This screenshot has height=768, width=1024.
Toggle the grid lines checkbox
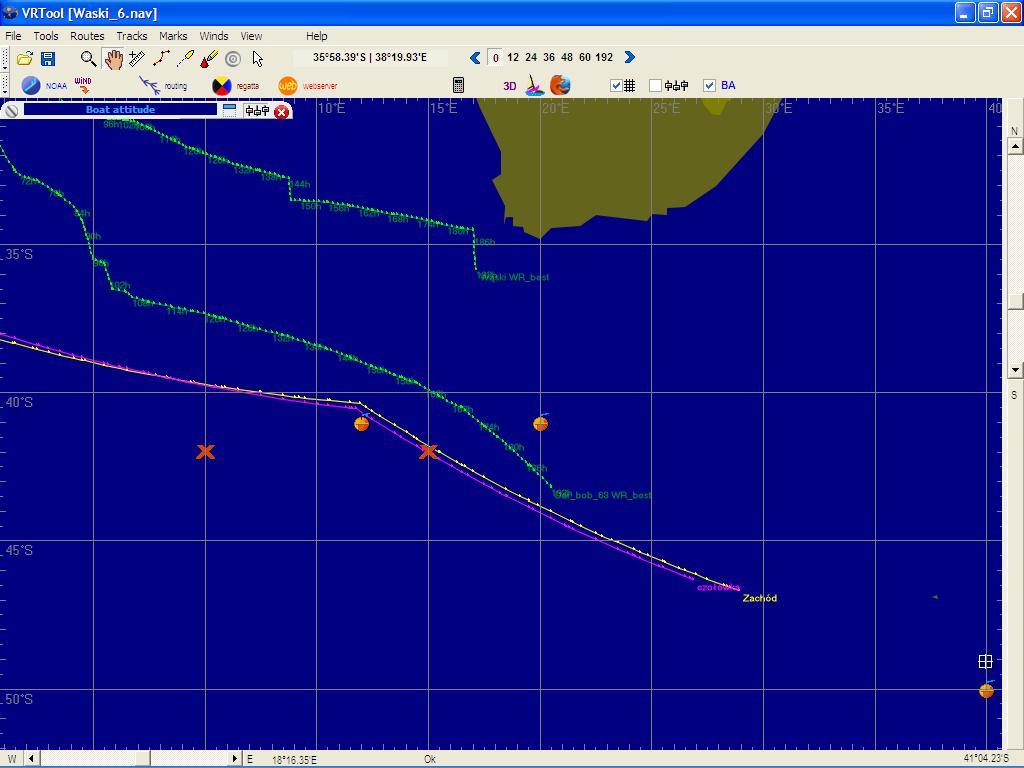[616, 86]
